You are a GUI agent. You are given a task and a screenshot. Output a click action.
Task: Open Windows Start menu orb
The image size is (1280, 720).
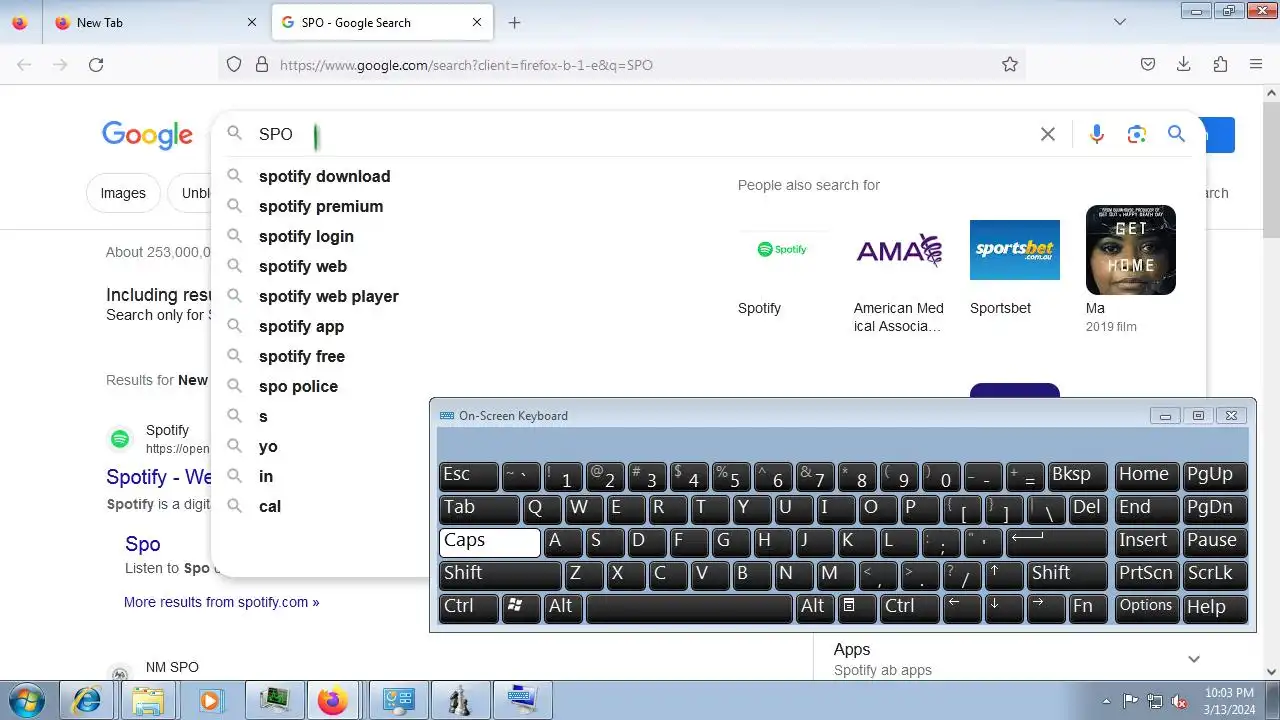(27, 700)
